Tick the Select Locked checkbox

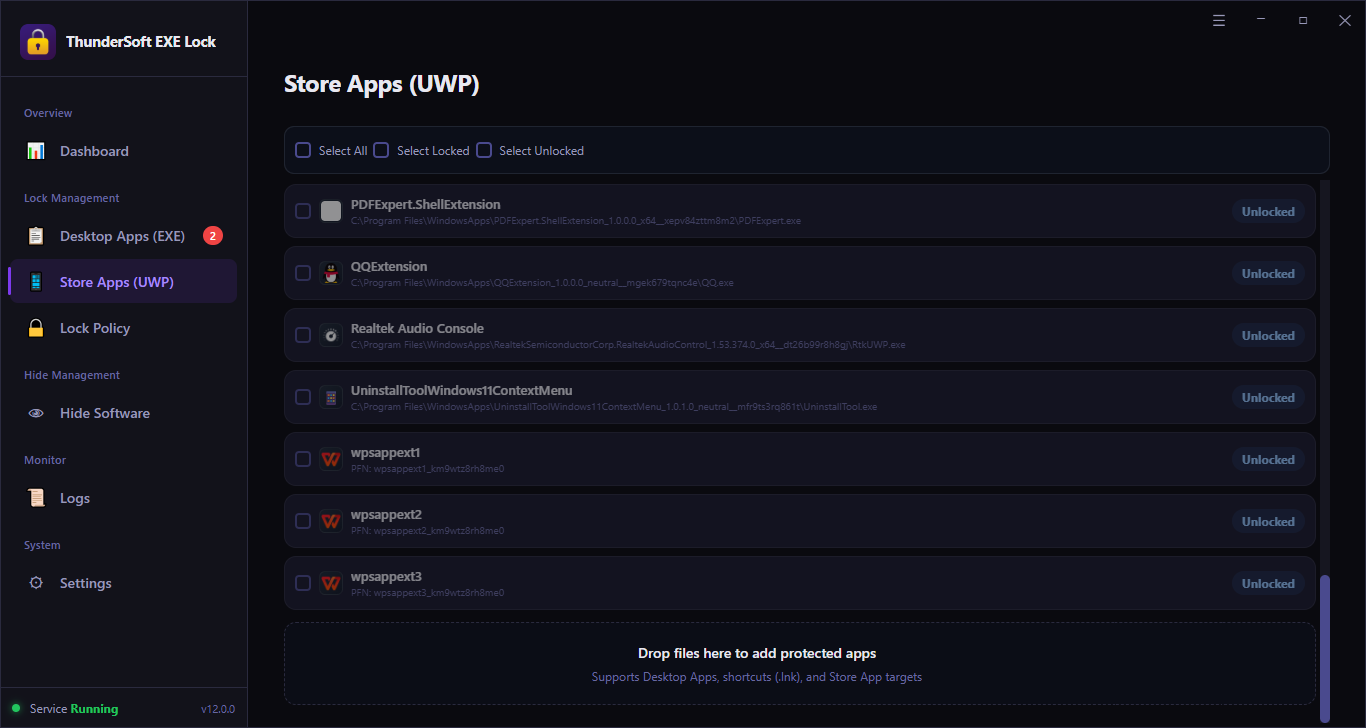pos(381,150)
